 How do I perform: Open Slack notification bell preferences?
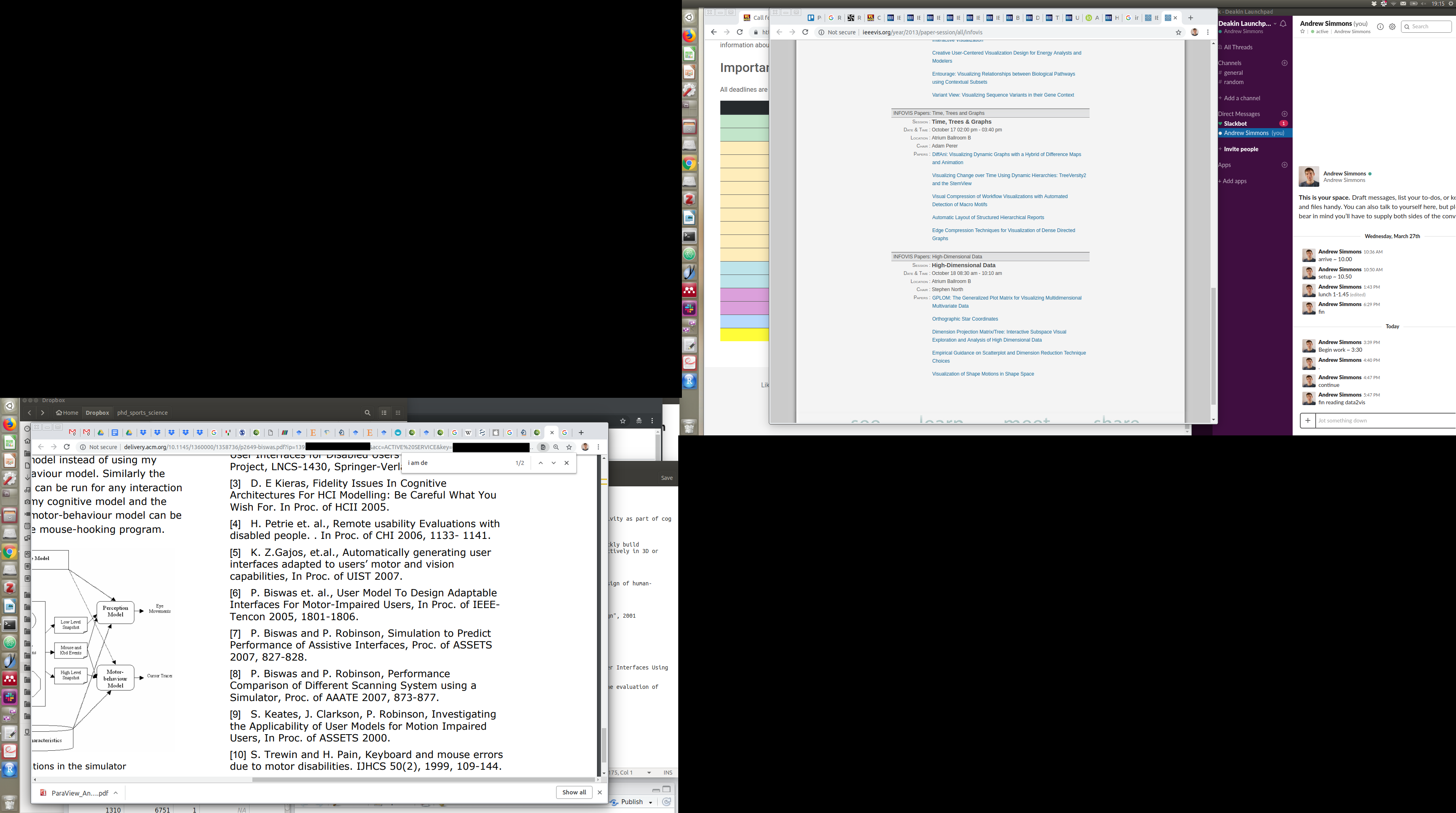point(1283,24)
